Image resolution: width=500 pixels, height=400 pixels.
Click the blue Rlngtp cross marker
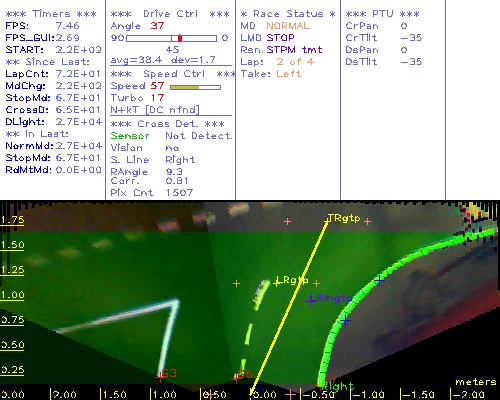tap(311, 300)
